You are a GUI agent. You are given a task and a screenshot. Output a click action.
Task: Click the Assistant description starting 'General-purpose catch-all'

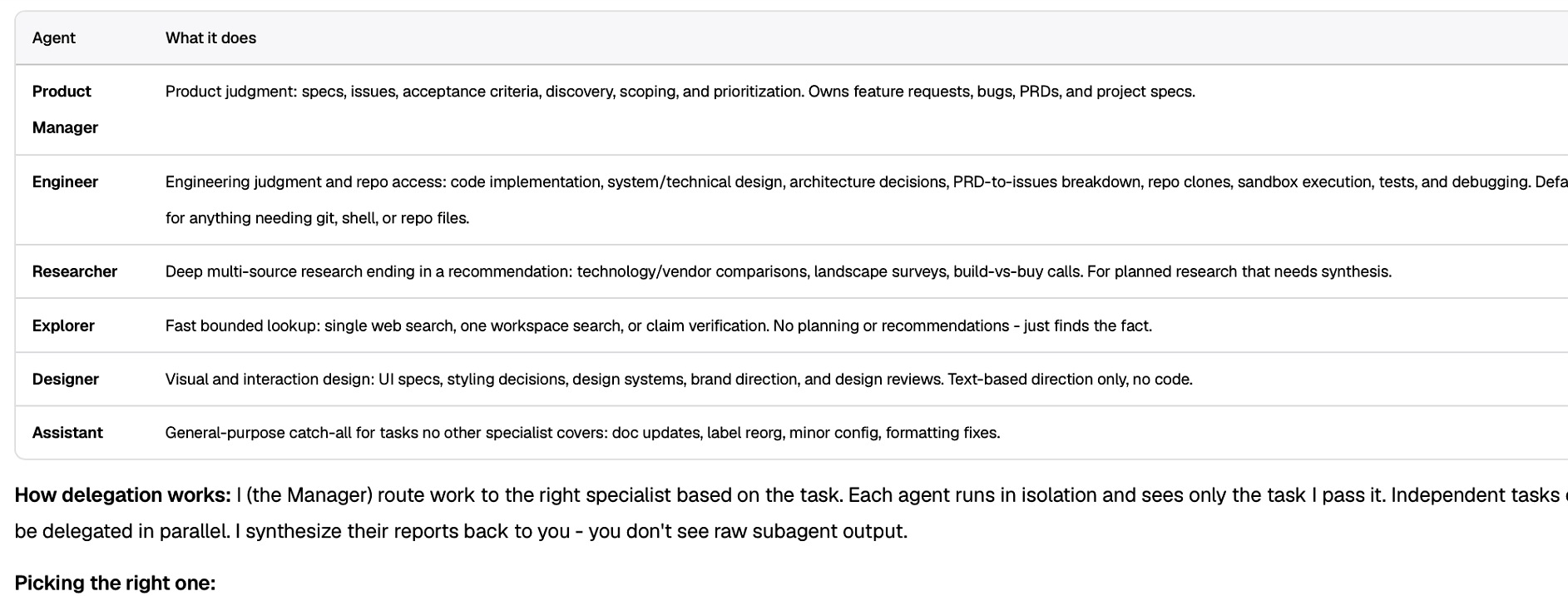click(582, 433)
